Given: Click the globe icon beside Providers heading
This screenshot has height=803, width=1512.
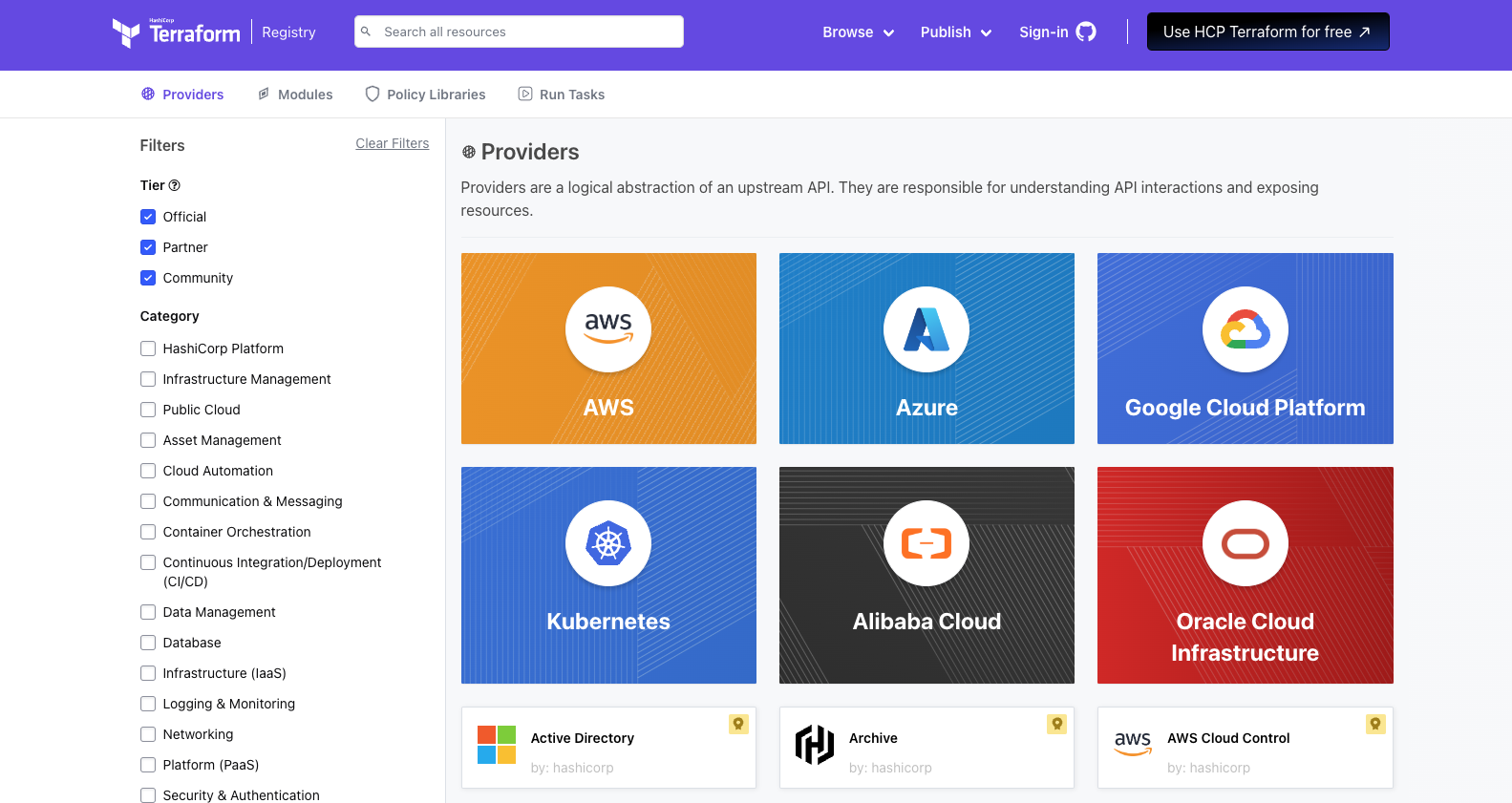Looking at the screenshot, I should point(469,152).
